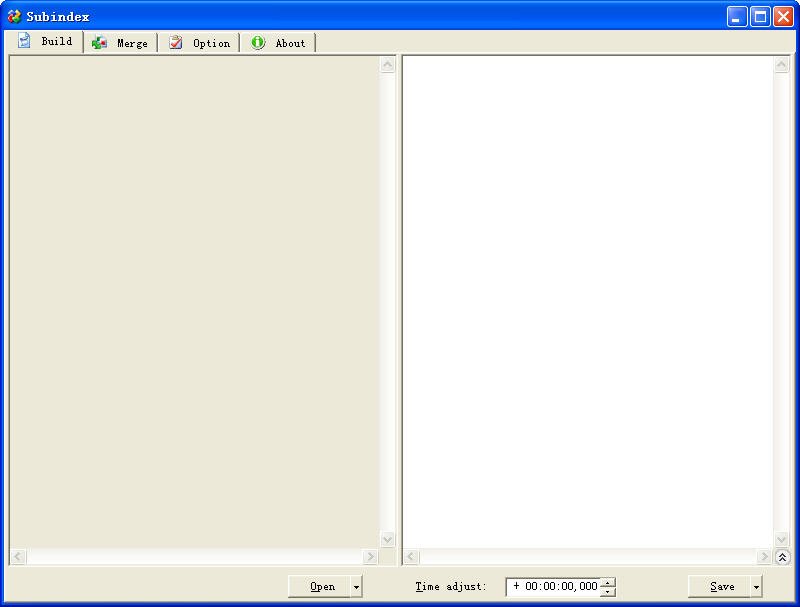Click left pane scroll down arrow

[x=388, y=540]
